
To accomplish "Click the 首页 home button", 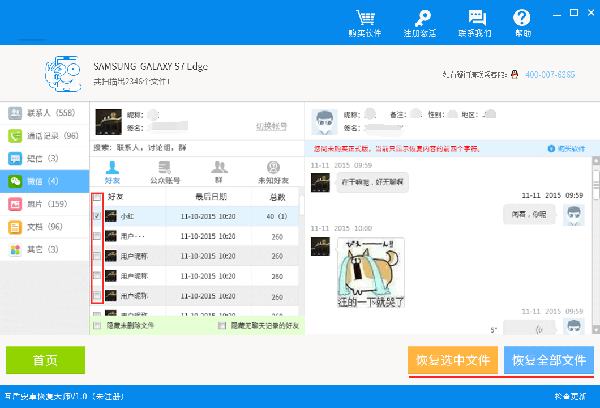I will [45, 360].
